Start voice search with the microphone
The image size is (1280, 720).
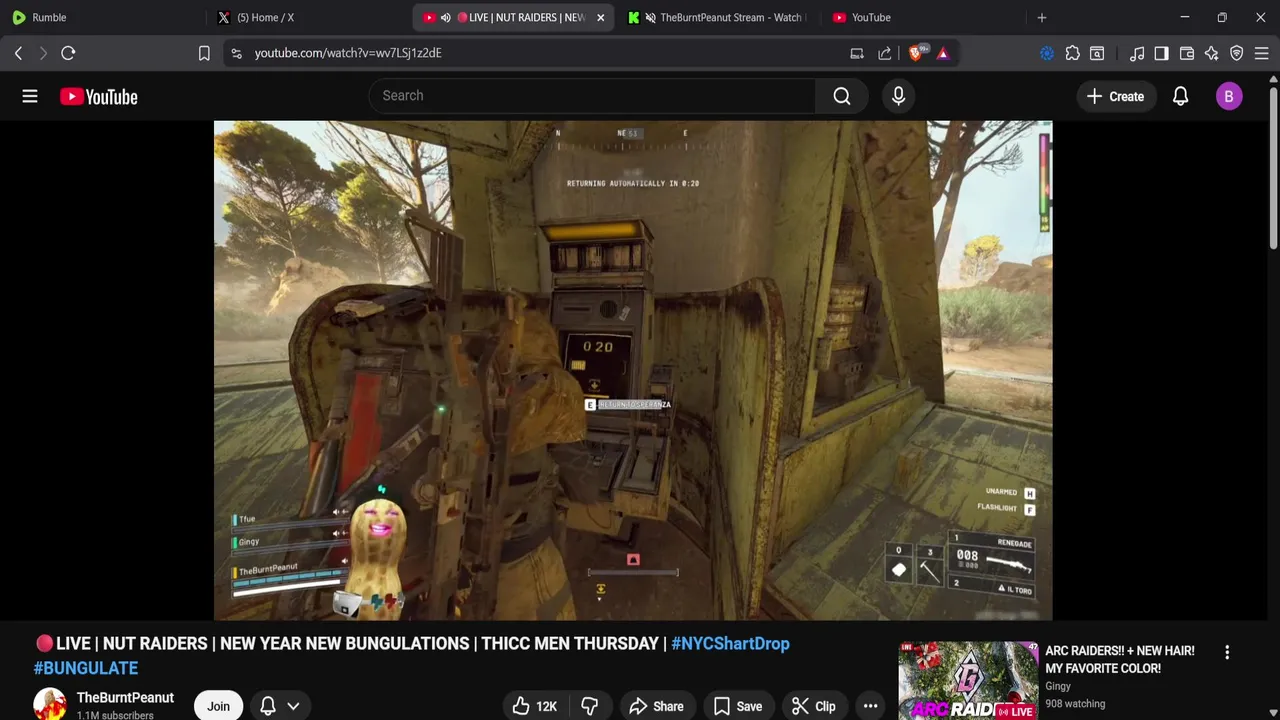(x=898, y=96)
